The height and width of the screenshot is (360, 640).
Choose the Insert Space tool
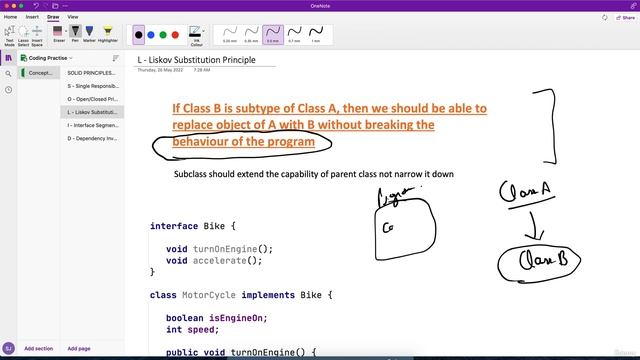(37, 35)
